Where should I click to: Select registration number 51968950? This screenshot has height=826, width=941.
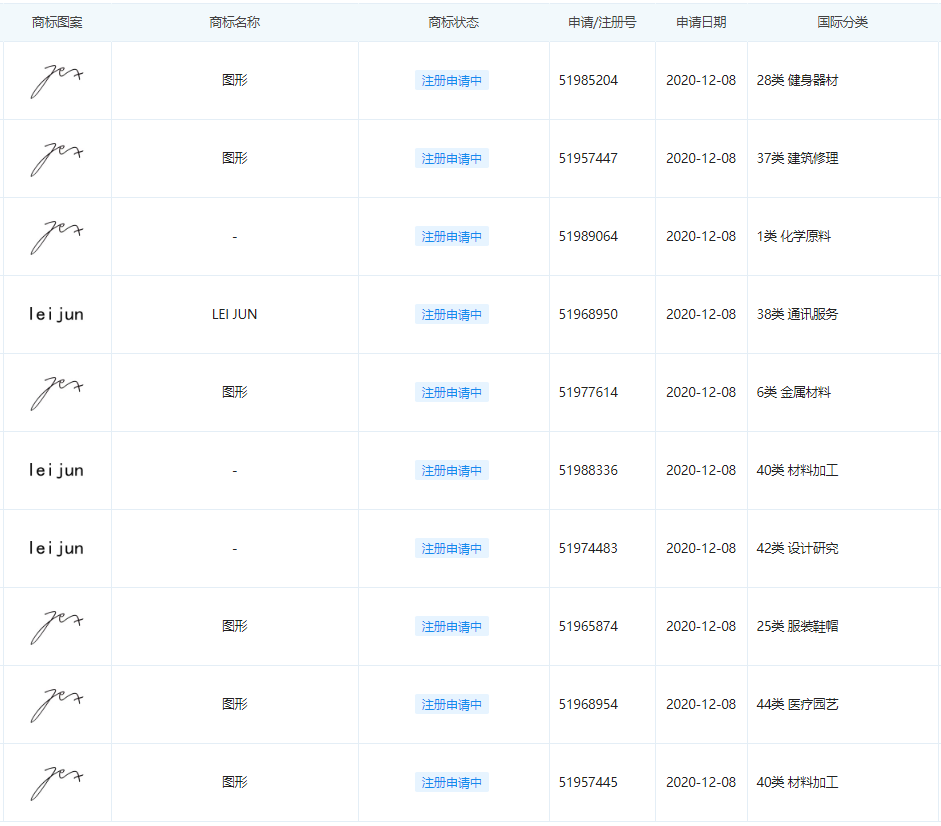(588, 315)
